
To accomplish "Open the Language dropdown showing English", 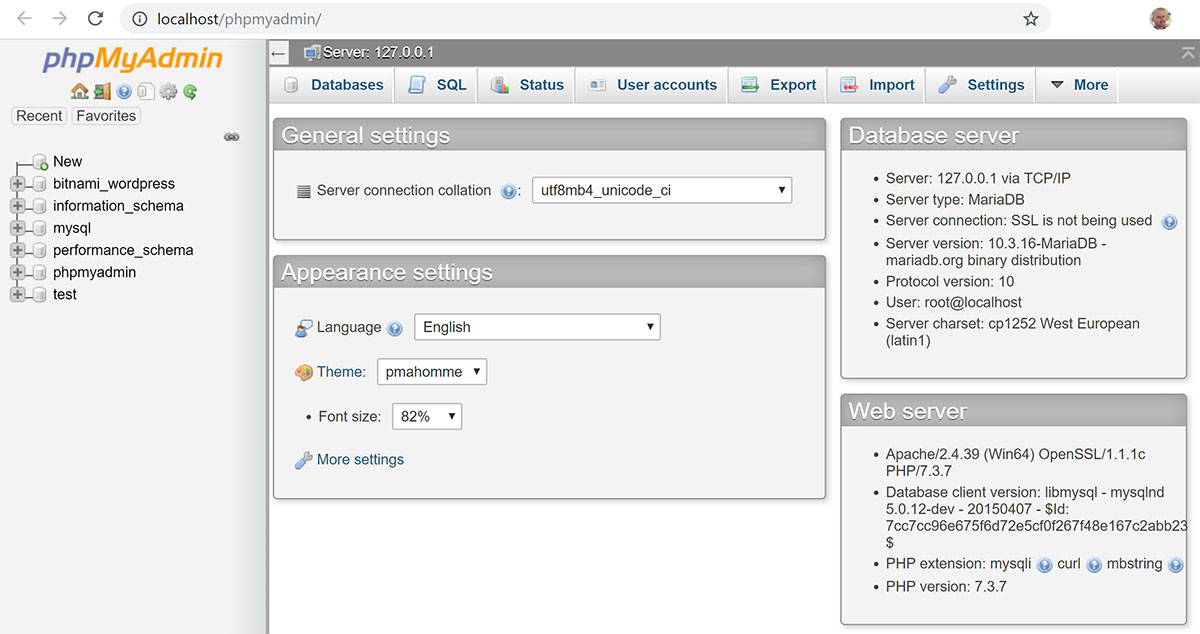I will tap(537, 327).
